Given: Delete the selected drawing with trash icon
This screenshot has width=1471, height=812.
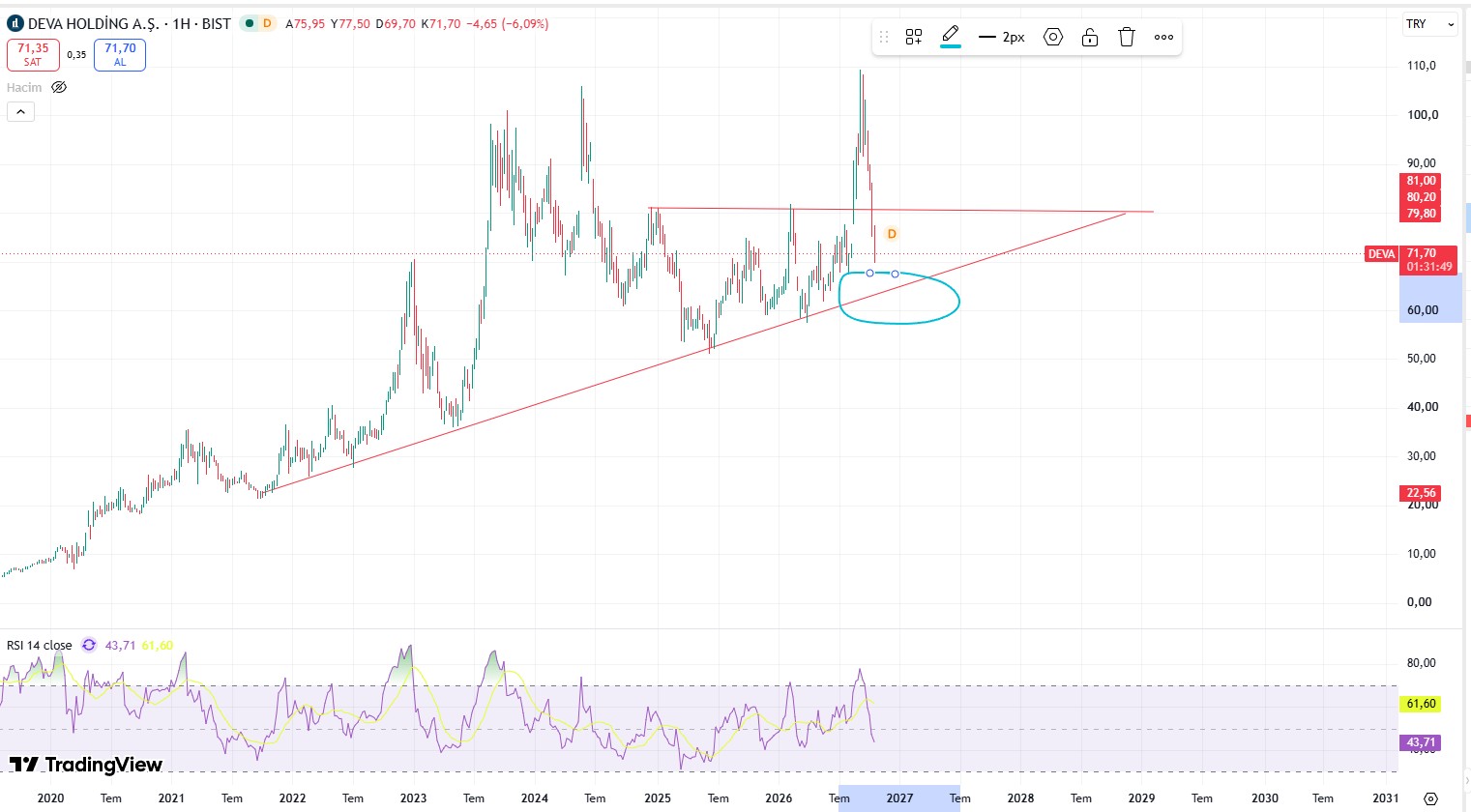Looking at the screenshot, I should [x=1127, y=37].
